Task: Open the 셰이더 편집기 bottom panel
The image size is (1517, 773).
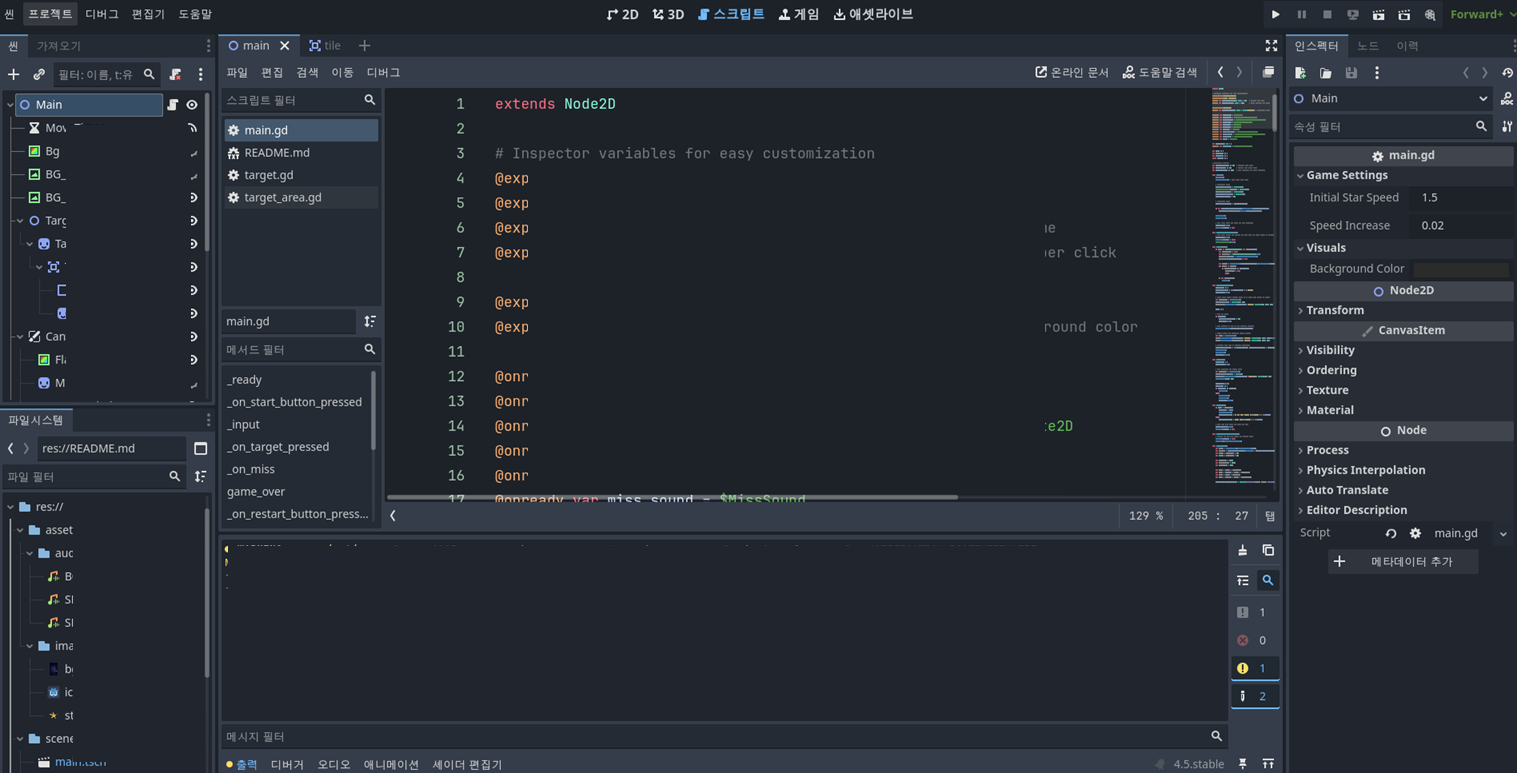Action: pos(467,764)
